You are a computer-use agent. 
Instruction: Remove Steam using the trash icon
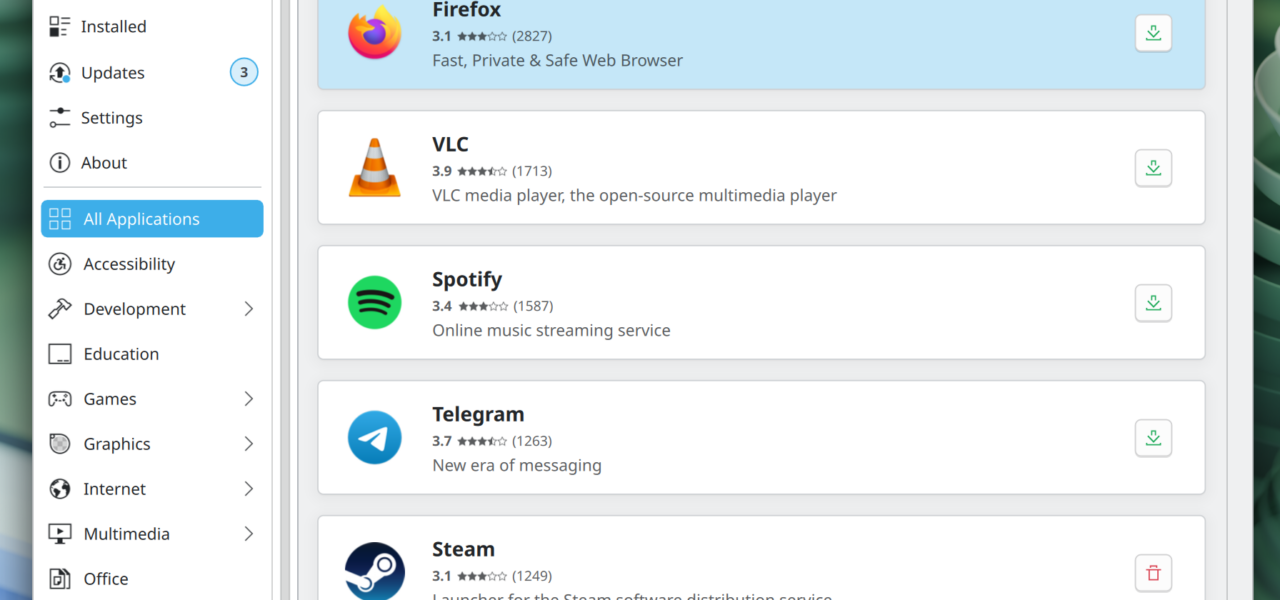tap(1153, 573)
